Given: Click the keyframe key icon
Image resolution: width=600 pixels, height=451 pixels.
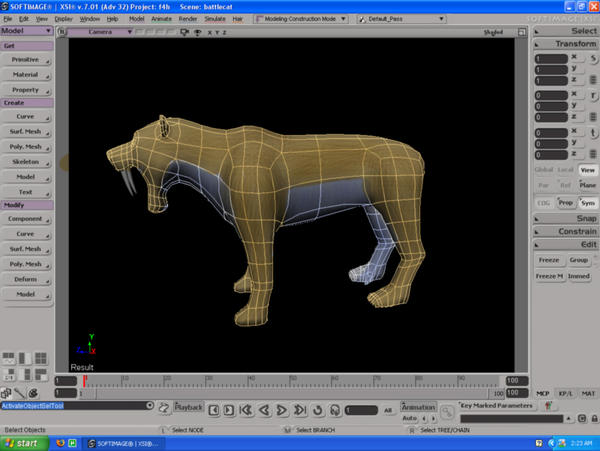Looking at the screenshot, I should (447, 412).
